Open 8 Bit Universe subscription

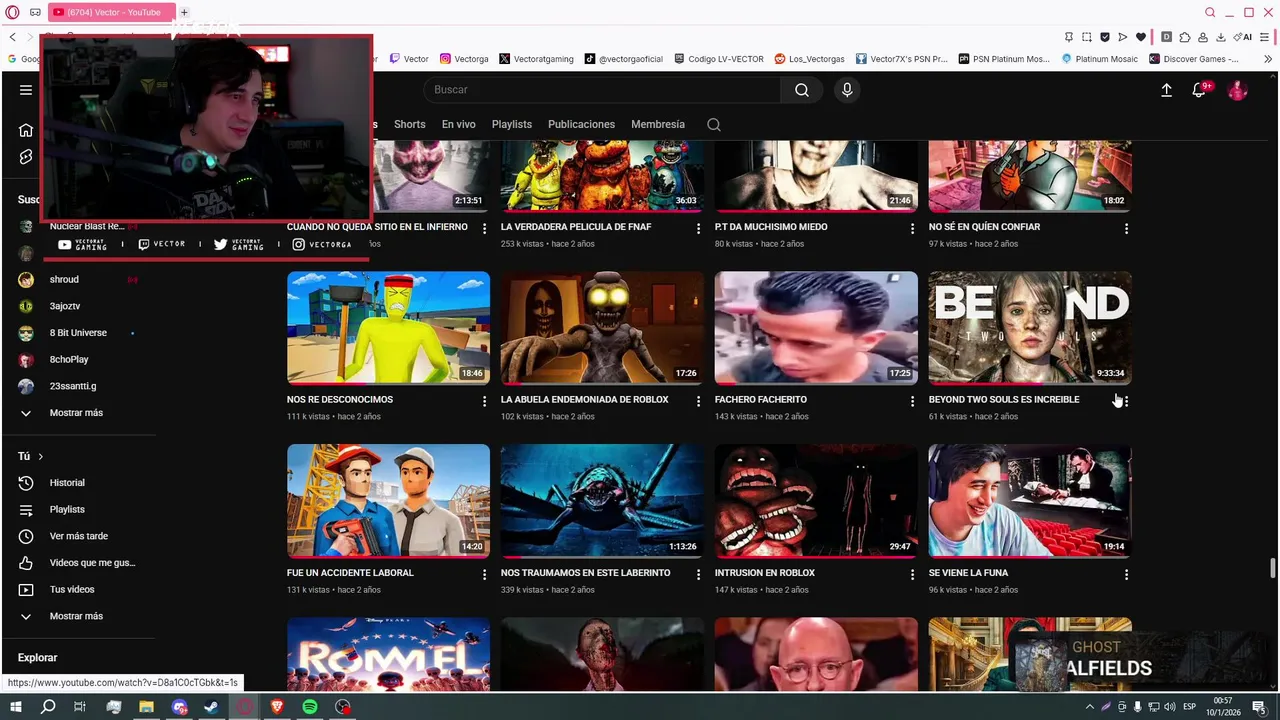[78, 333]
